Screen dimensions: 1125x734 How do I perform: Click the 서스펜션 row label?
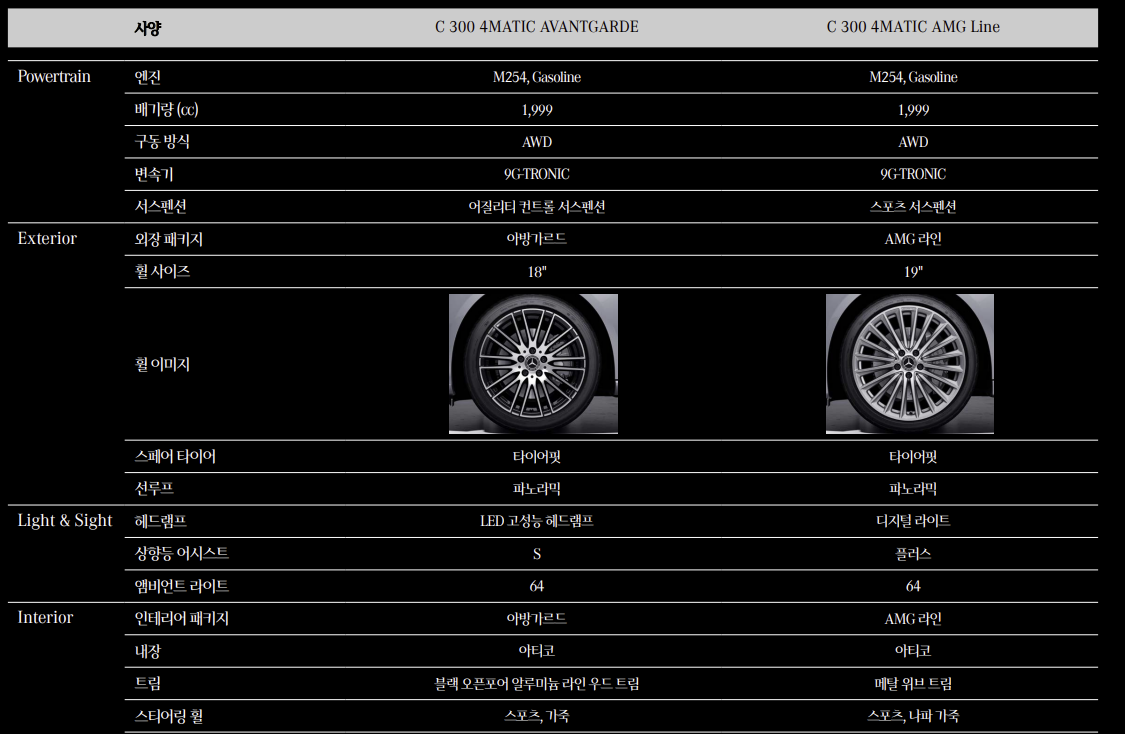(x=161, y=207)
